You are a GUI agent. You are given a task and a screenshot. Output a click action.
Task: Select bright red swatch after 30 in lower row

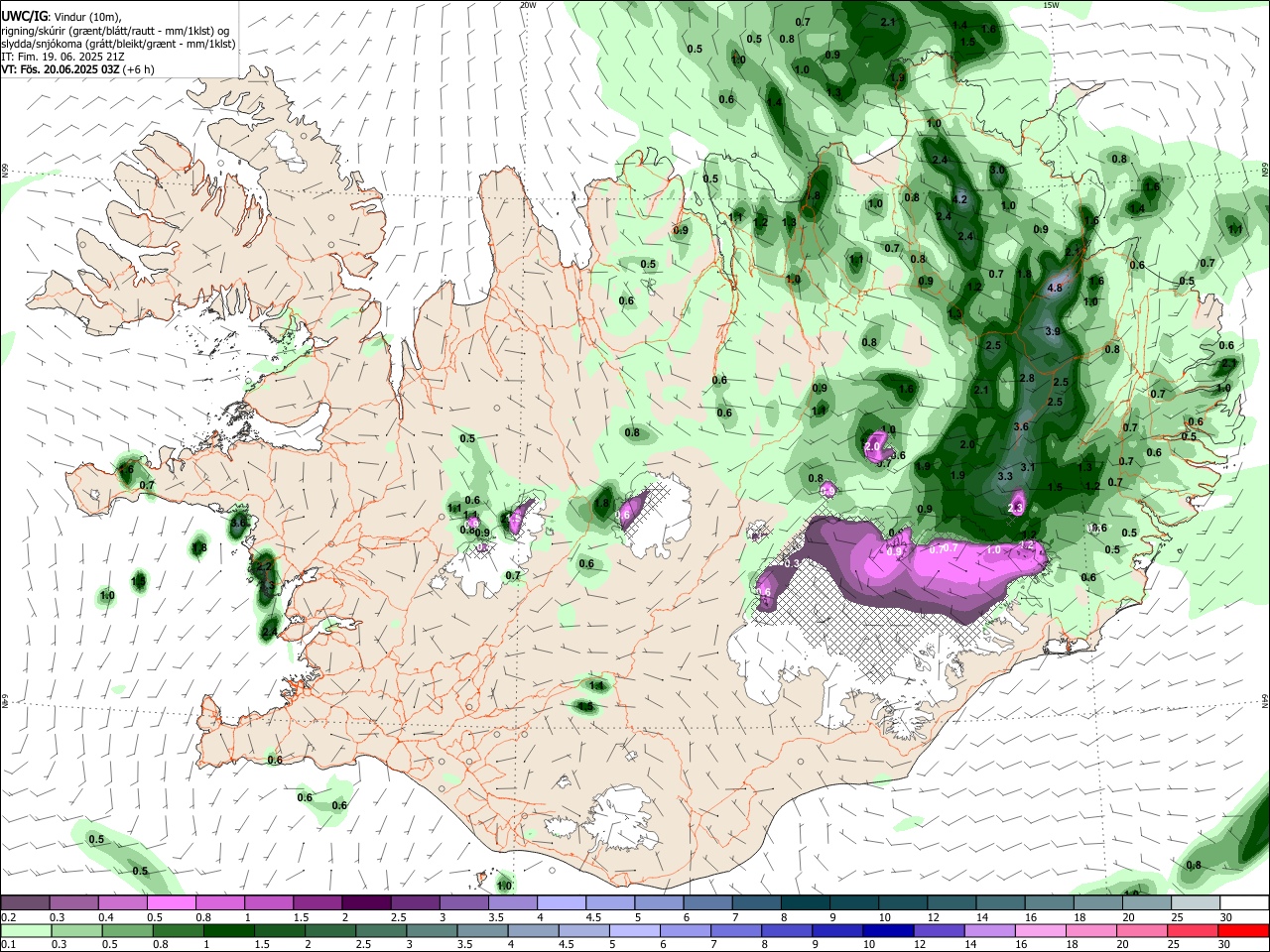(1244, 930)
